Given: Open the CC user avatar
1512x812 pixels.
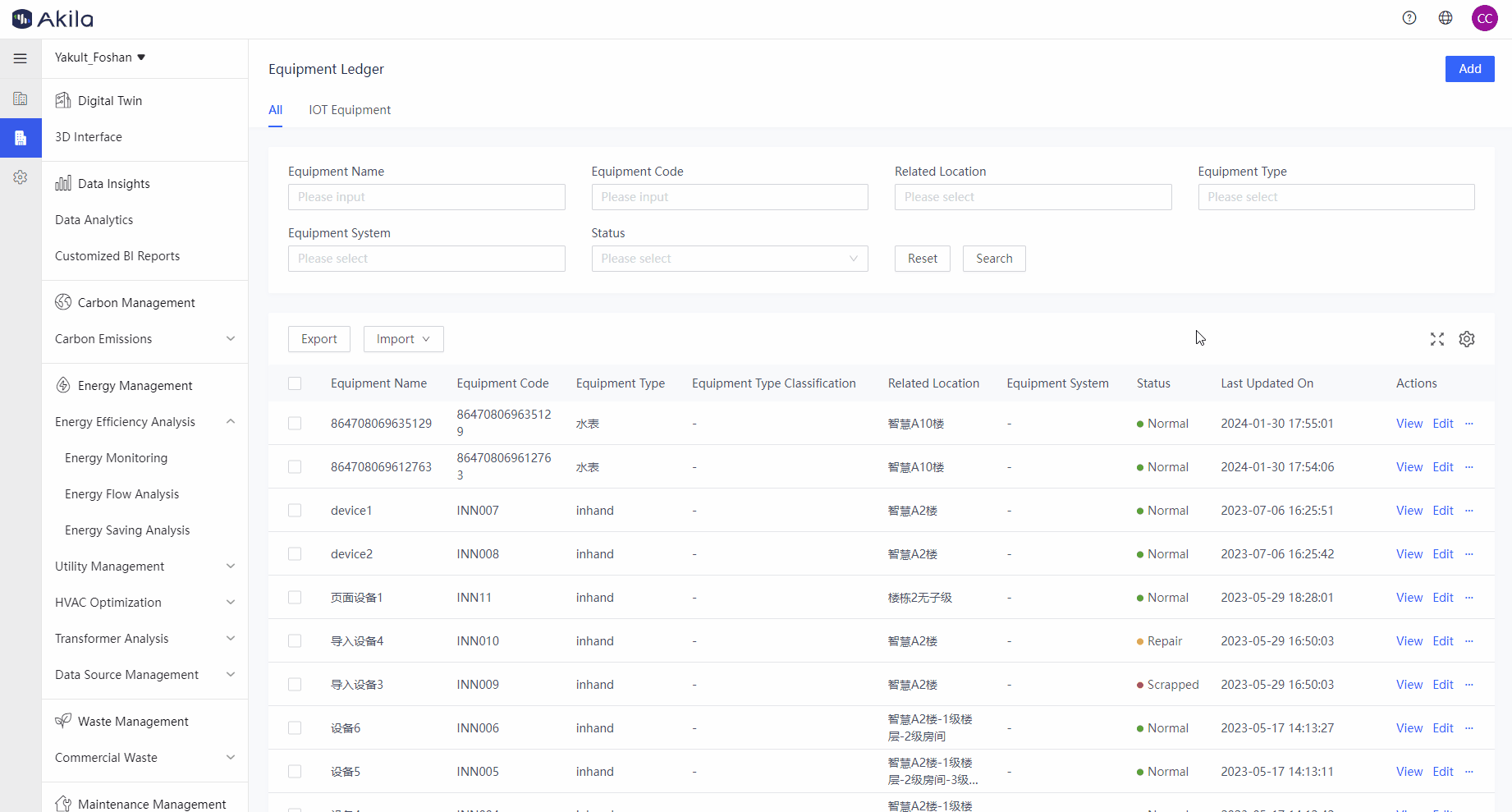Looking at the screenshot, I should [1484, 18].
